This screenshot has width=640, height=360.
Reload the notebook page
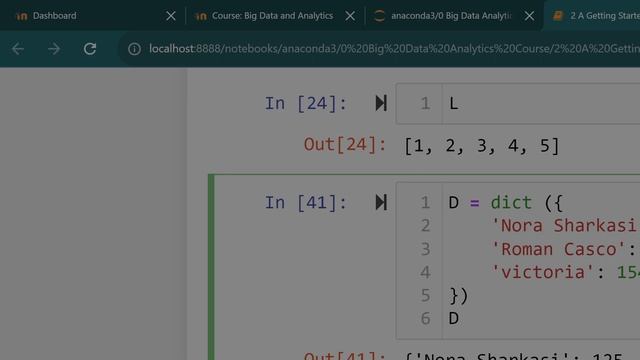(90, 49)
